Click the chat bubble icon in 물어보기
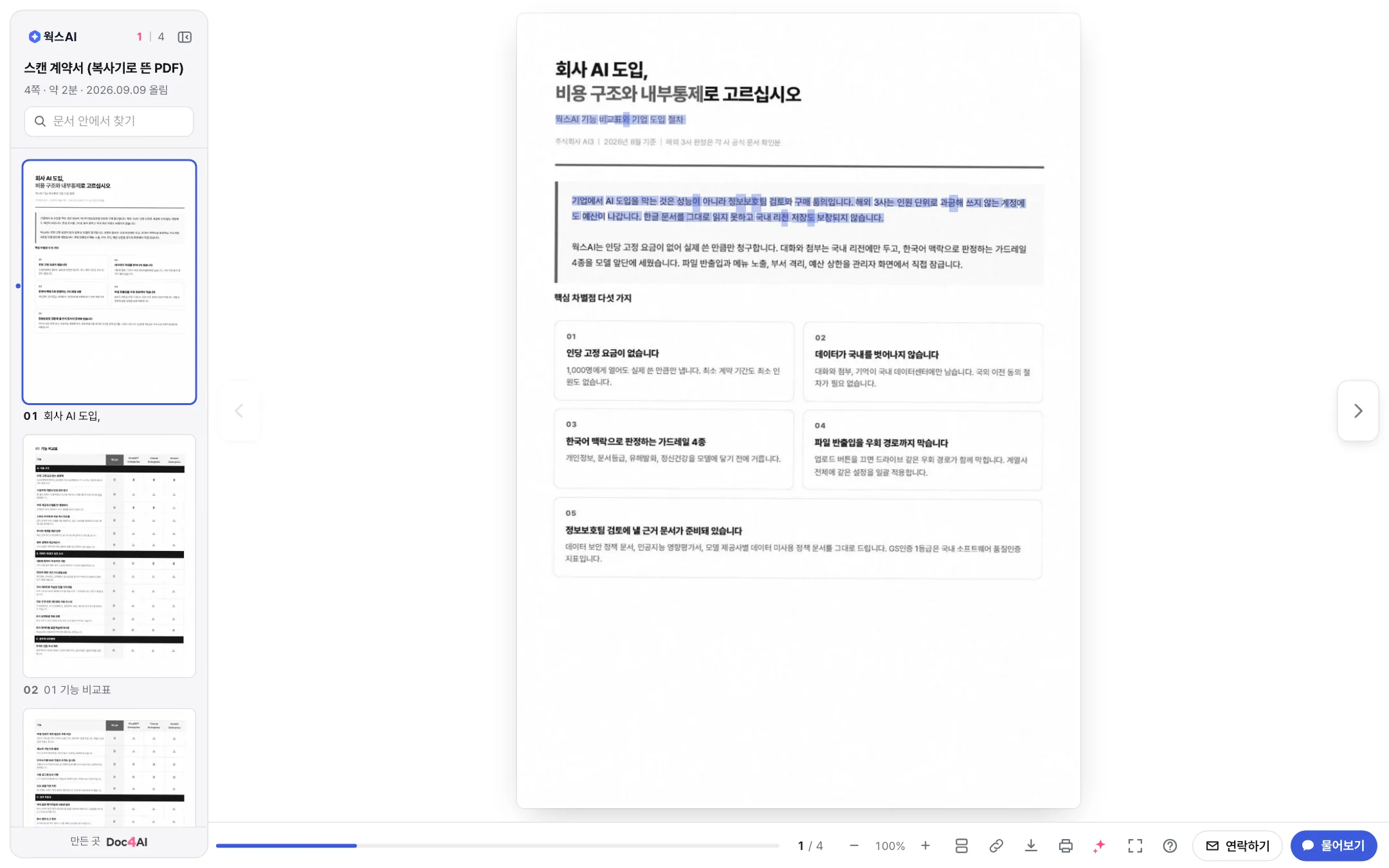 [1308, 845]
